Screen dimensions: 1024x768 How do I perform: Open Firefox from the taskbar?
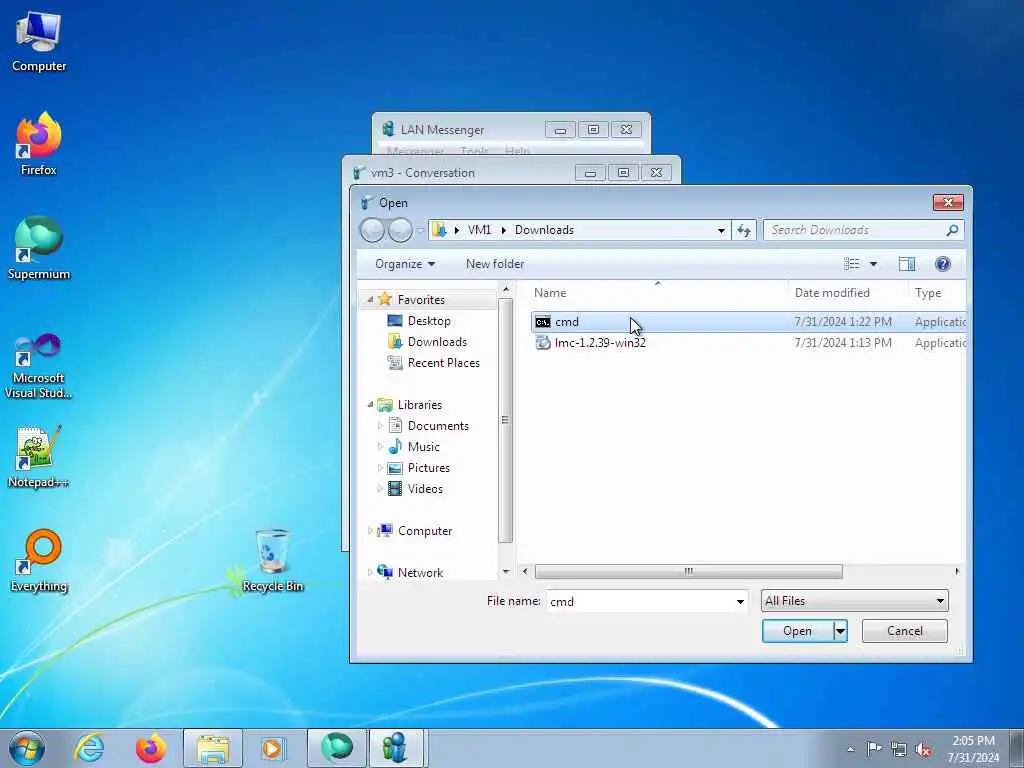point(151,748)
